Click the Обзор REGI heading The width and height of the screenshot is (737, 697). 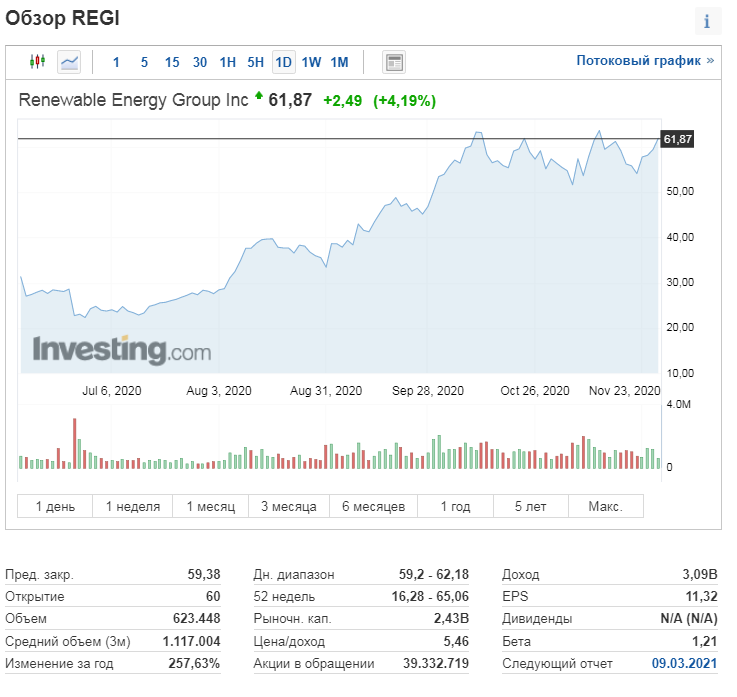coord(62,18)
